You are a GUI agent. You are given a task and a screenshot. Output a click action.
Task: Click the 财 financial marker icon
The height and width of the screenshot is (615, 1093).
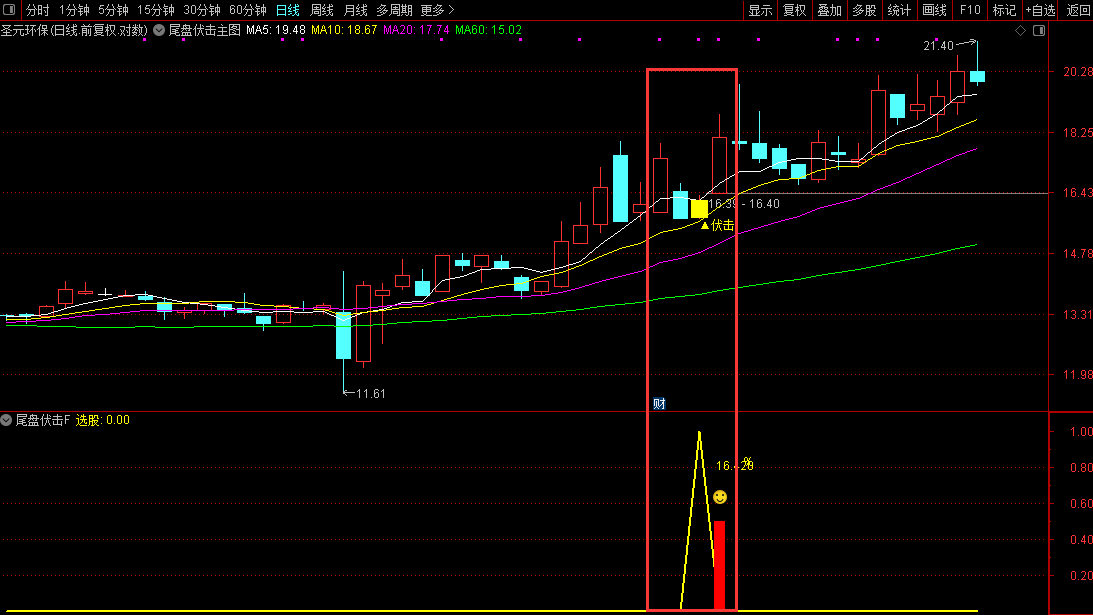pos(659,404)
